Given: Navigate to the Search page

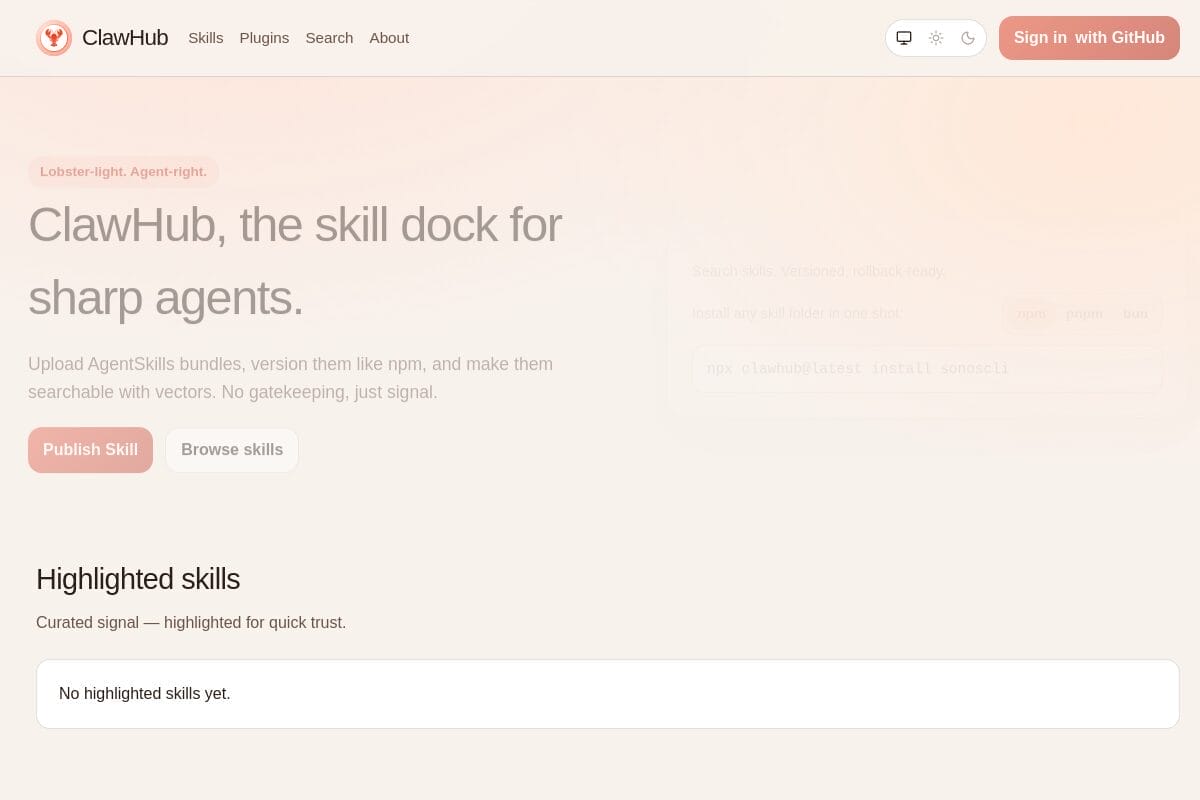Looking at the screenshot, I should point(329,37).
